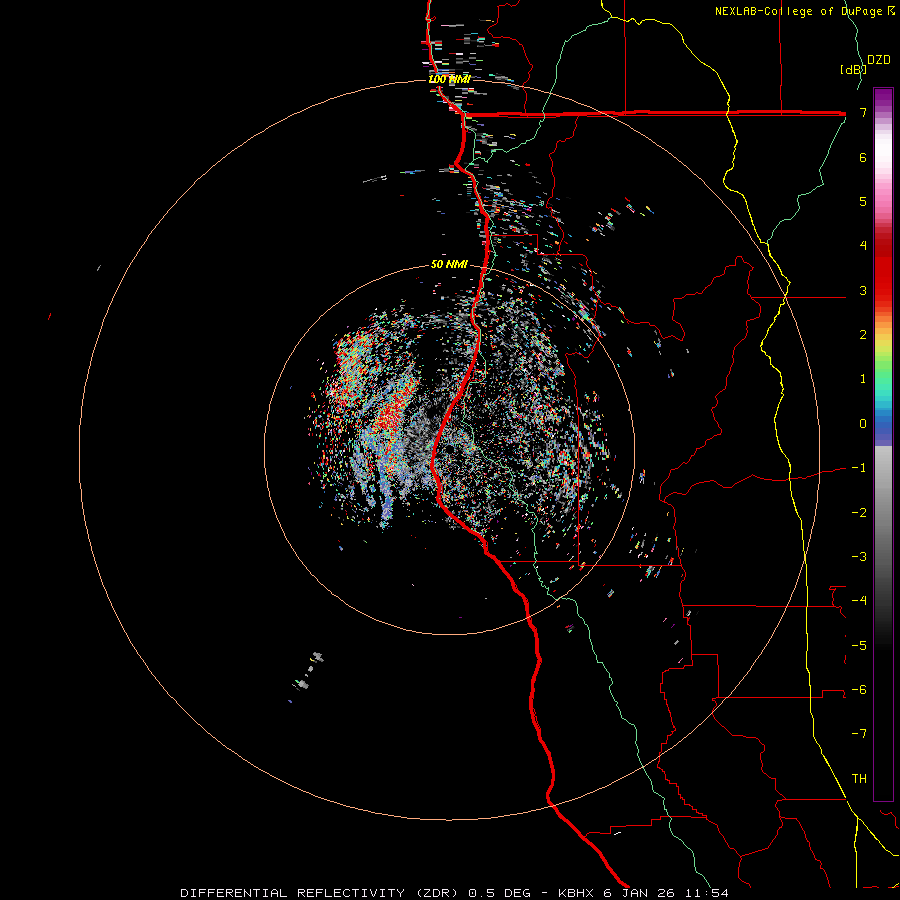This screenshot has height=900, width=900.
Task: Click the 7 tick label on color scale
Action: tap(863, 112)
